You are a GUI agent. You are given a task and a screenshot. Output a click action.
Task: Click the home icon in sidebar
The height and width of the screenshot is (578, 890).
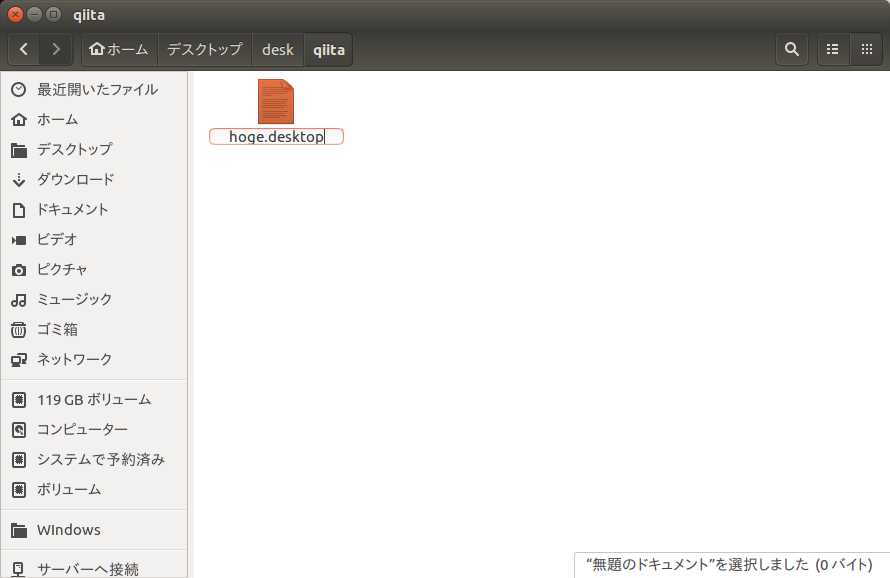click(19, 120)
